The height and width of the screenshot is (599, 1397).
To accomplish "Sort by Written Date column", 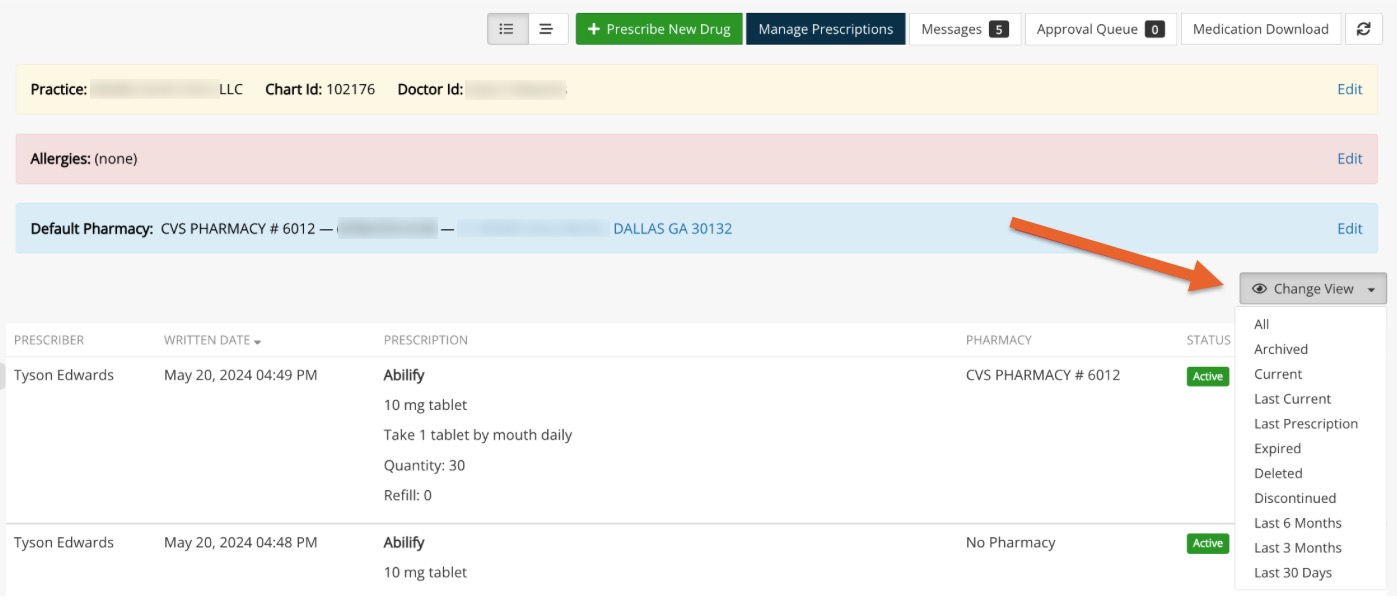I will point(212,340).
